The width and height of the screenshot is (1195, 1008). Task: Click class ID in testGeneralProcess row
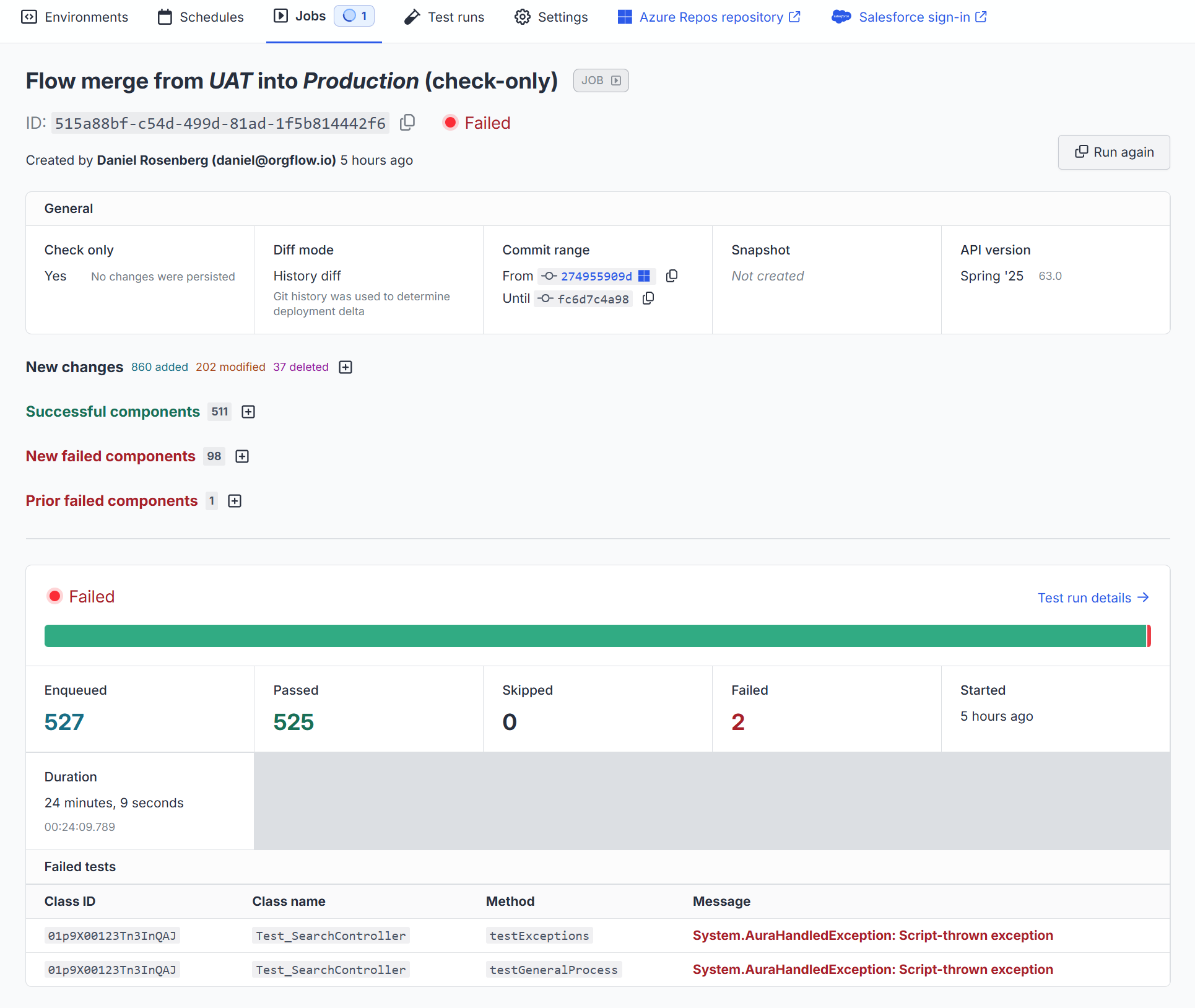(x=112, y=970)
